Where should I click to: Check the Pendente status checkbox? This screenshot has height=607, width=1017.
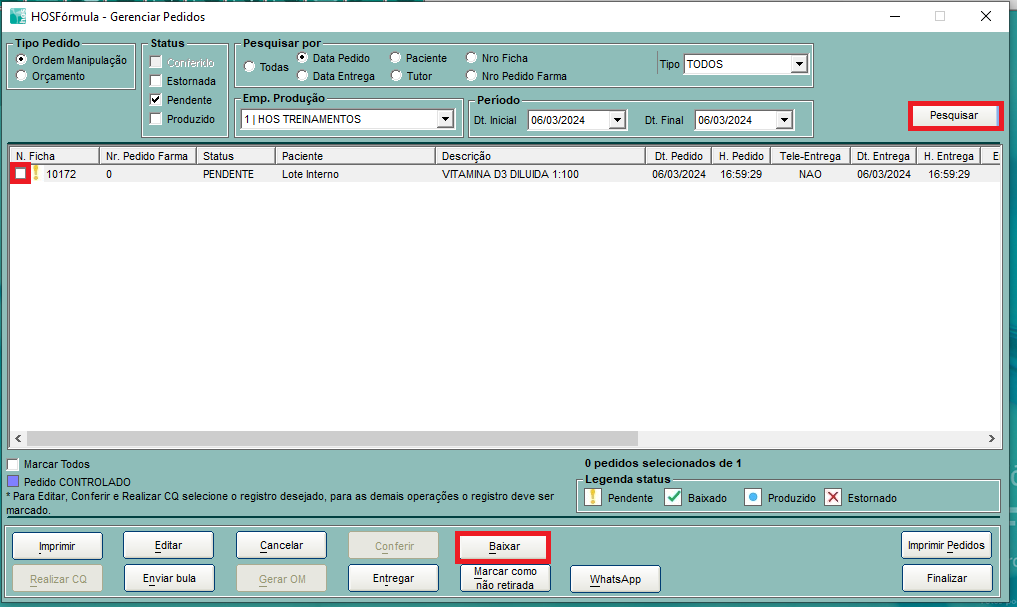point(156,100)
